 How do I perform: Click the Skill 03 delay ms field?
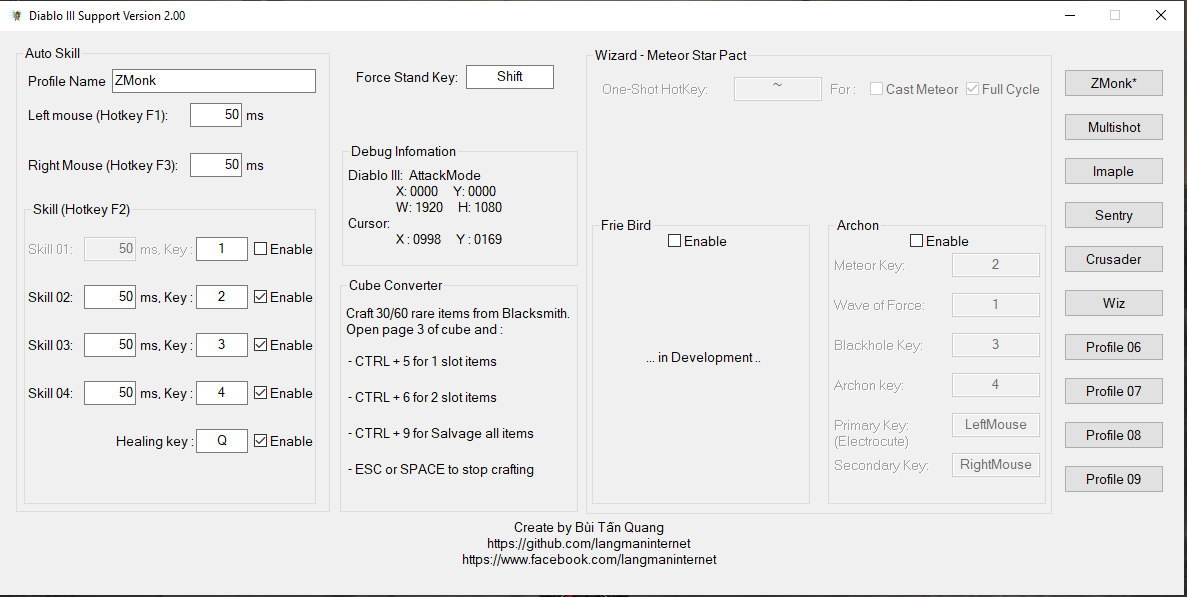coord(110,345)
